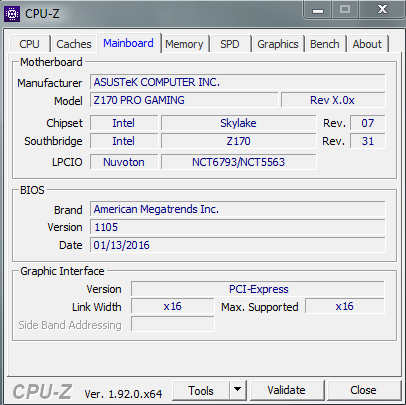Click the Validate button
Image resolution: width=406 pixels, height=405 pixels.
[x=287, y=390]
